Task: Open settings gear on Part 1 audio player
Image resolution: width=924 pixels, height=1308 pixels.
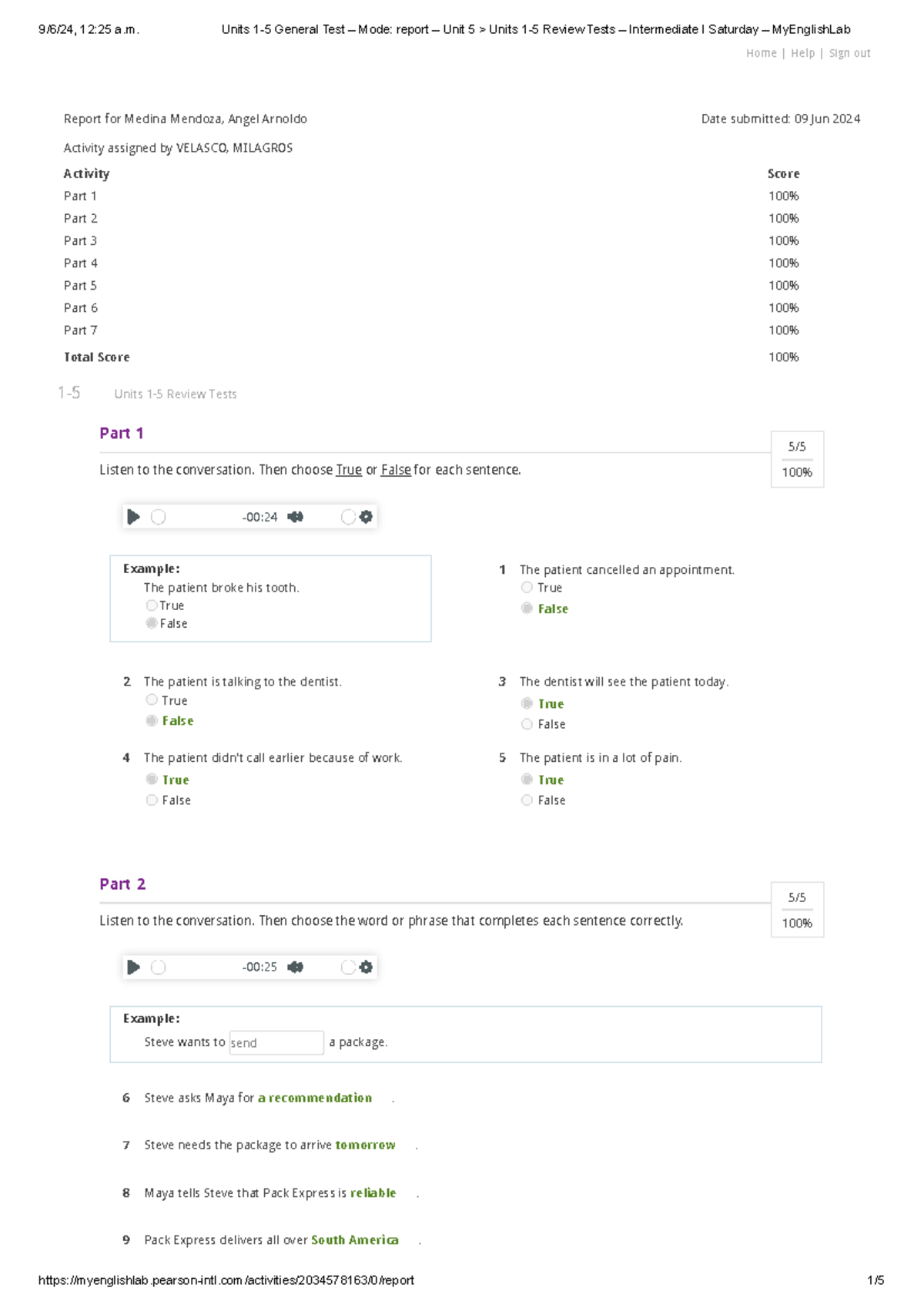Action: 366,517
